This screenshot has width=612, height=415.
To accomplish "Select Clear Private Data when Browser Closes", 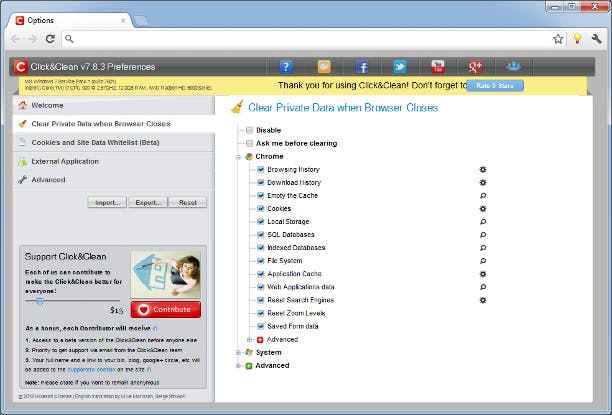I will coord(114,124).
